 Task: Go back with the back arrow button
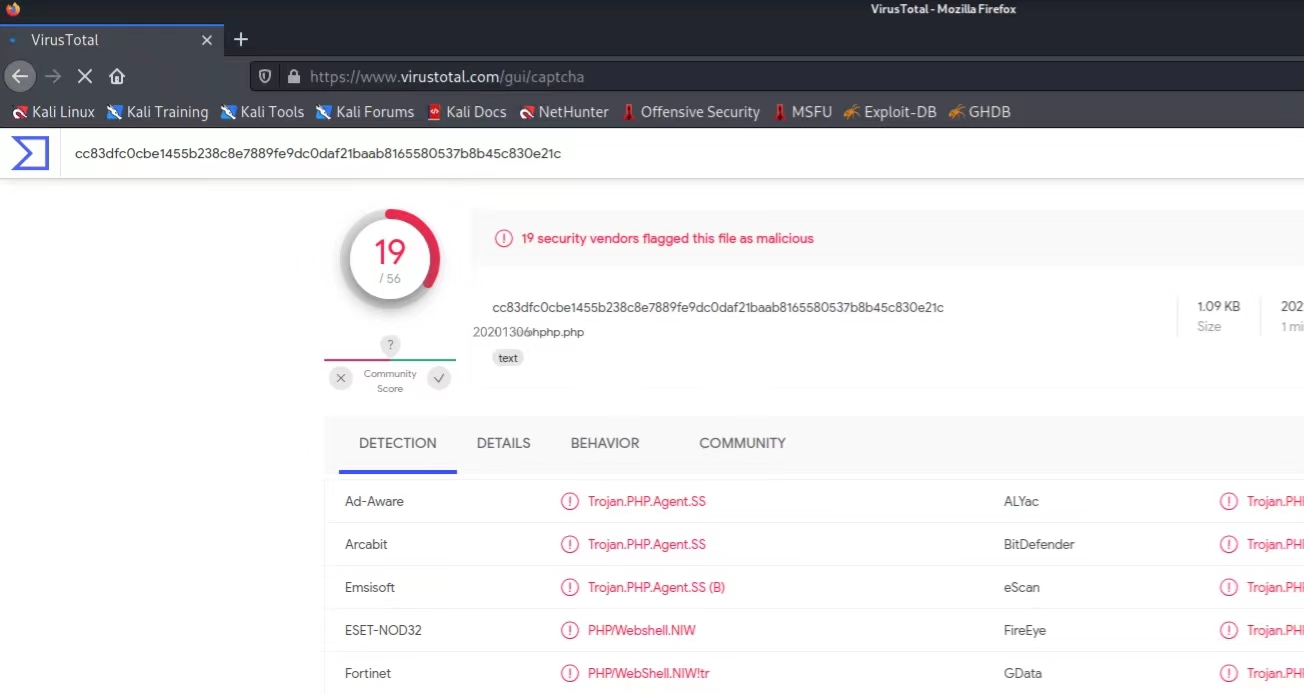pos(20,76)
